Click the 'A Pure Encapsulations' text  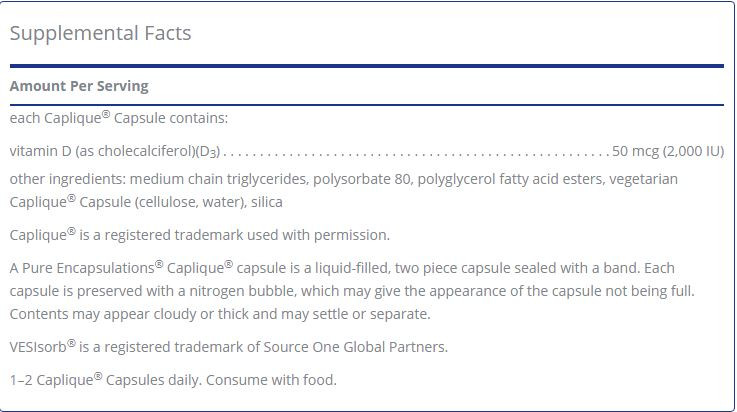pos(86,268)
